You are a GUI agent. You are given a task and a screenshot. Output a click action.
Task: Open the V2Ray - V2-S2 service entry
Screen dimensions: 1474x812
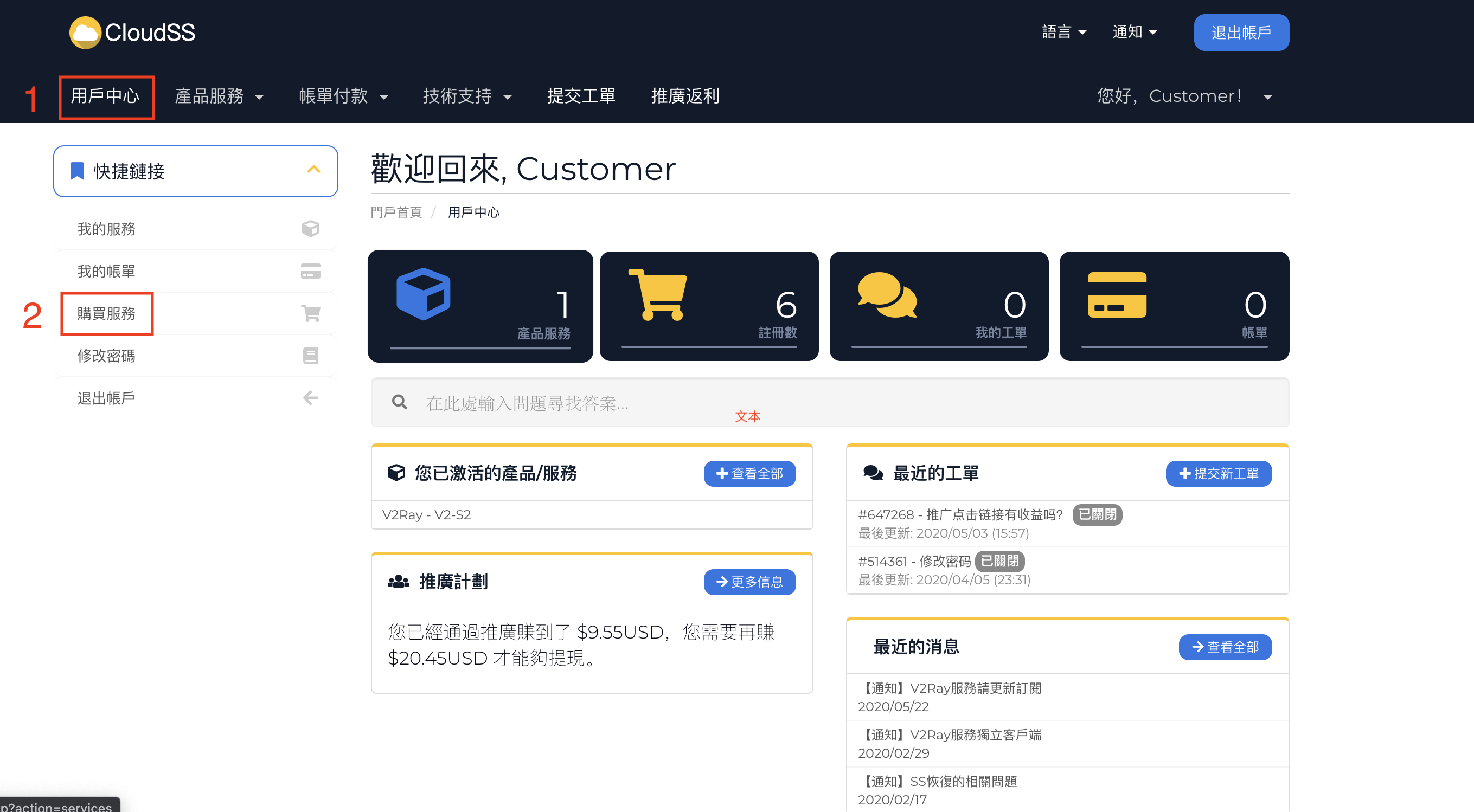point(426,514)
